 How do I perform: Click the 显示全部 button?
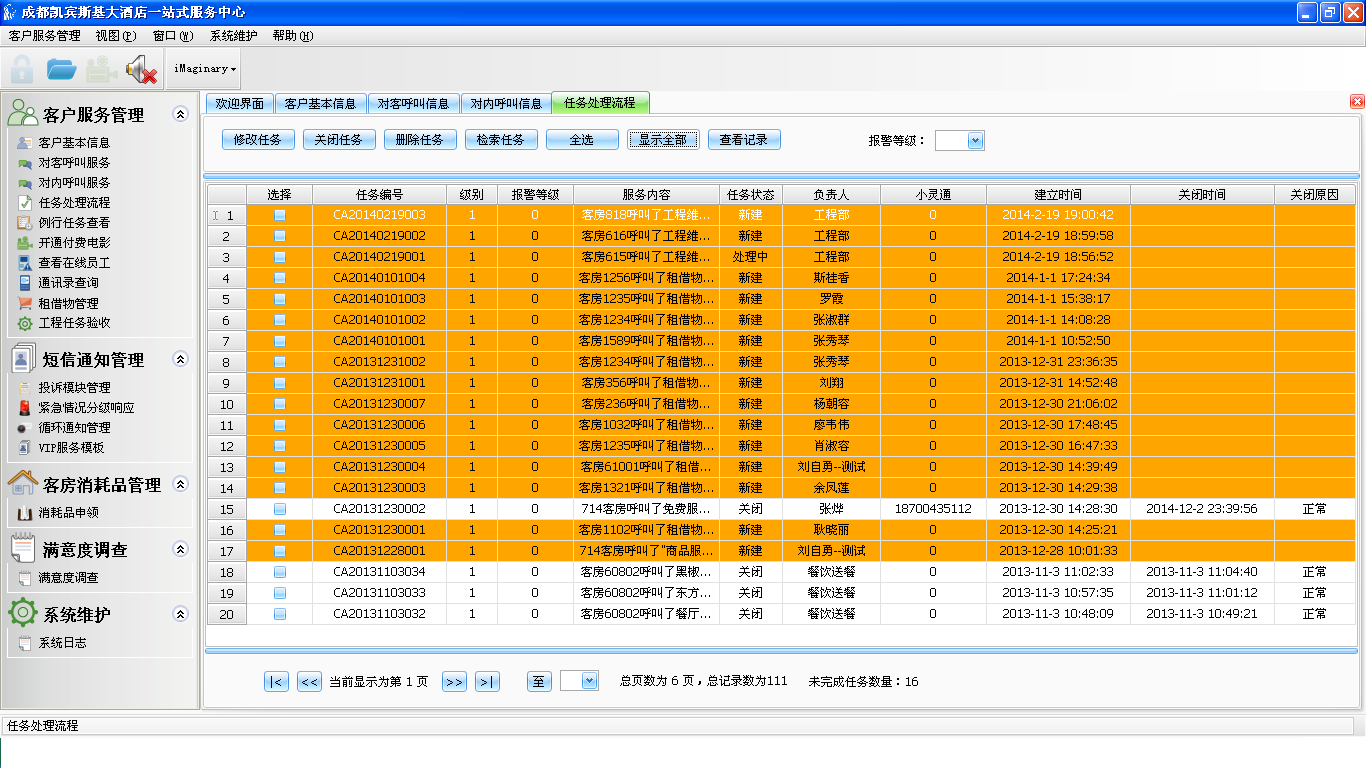[663, 140]
